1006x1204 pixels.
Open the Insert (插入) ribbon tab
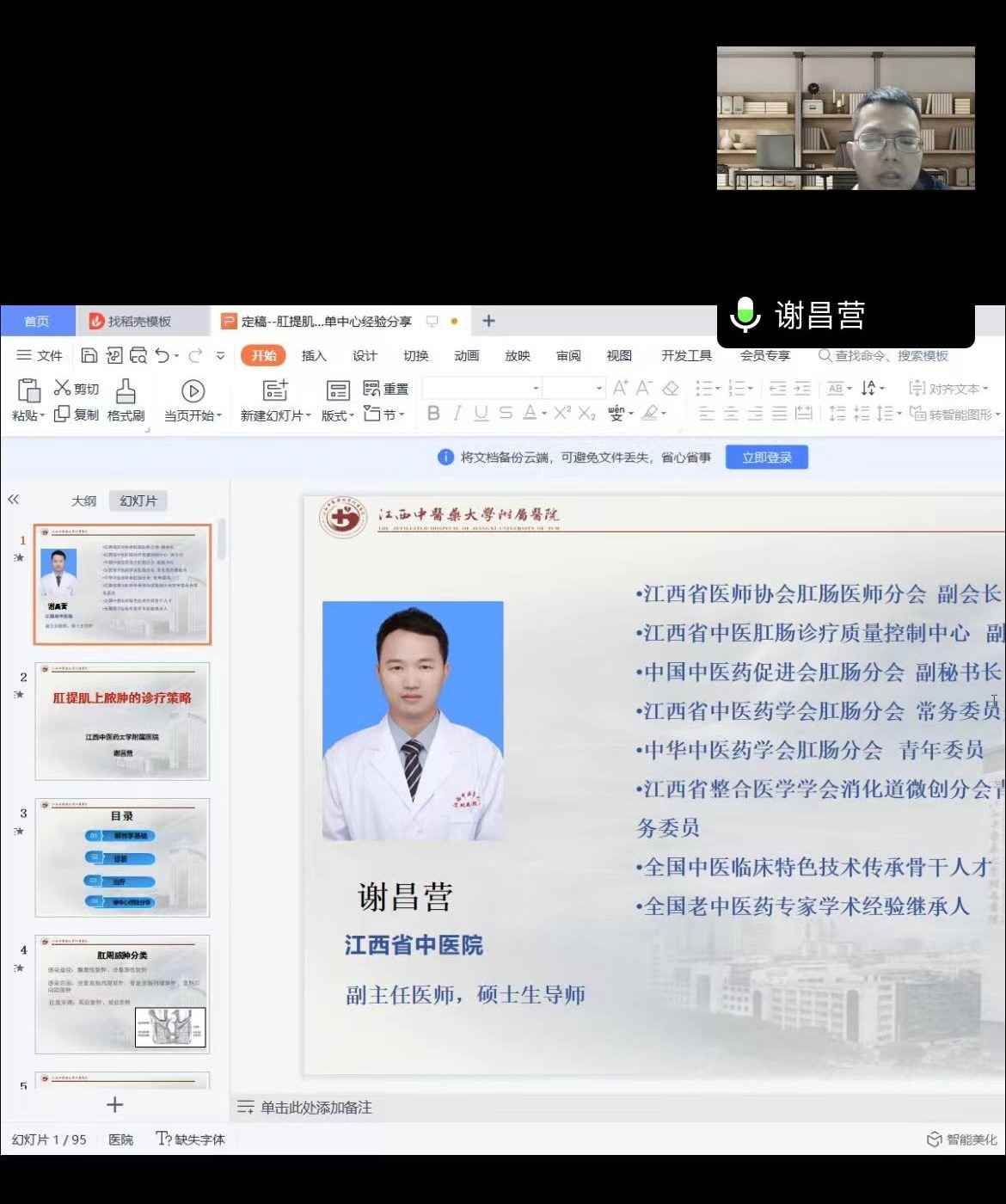[x=314, y=356]
